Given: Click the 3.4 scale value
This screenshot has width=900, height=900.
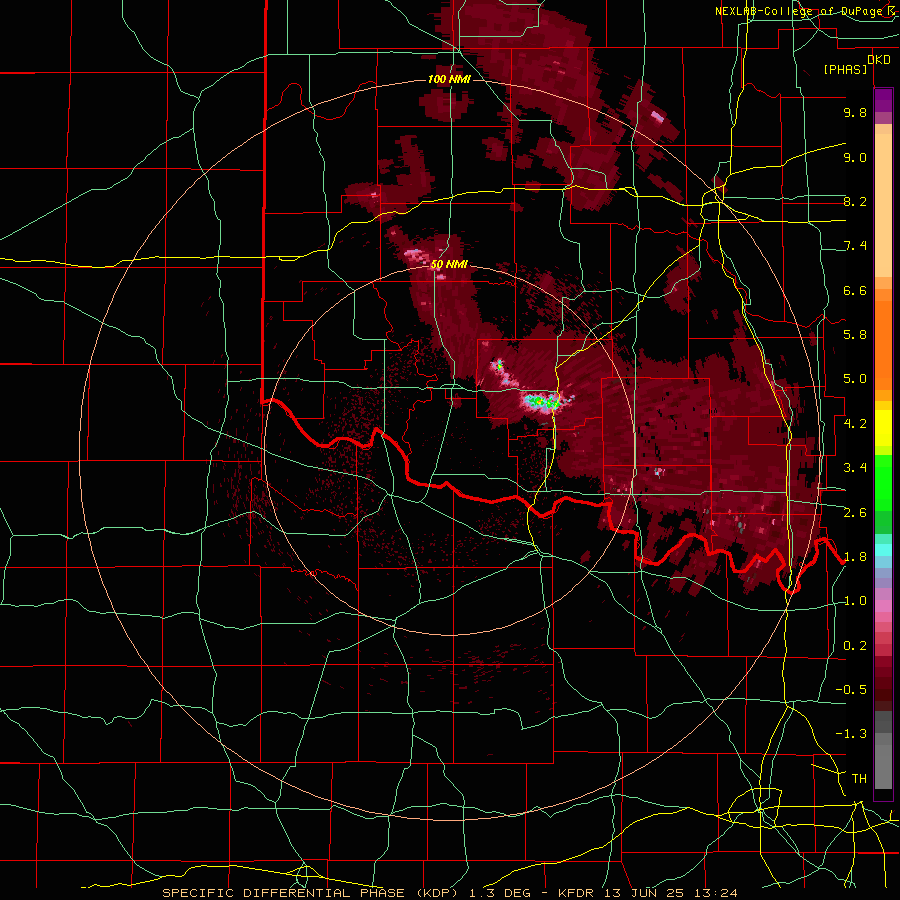Looking at the screenshot, I should (855, 468).
